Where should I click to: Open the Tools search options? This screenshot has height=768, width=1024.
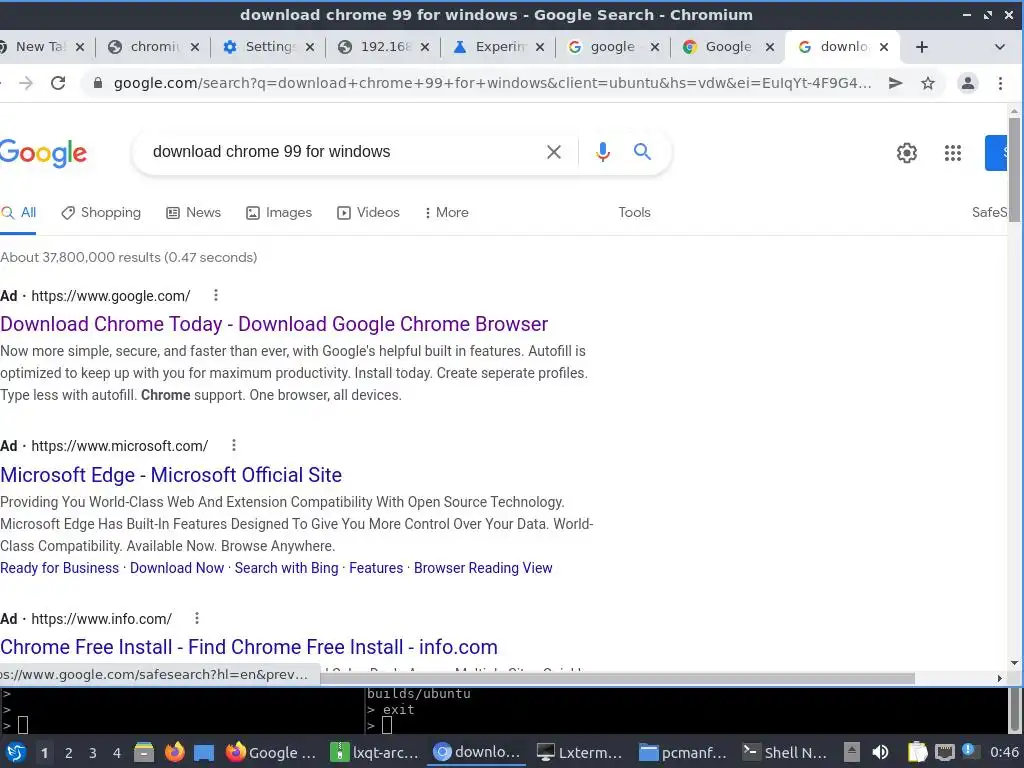click(x=634, y=212)
